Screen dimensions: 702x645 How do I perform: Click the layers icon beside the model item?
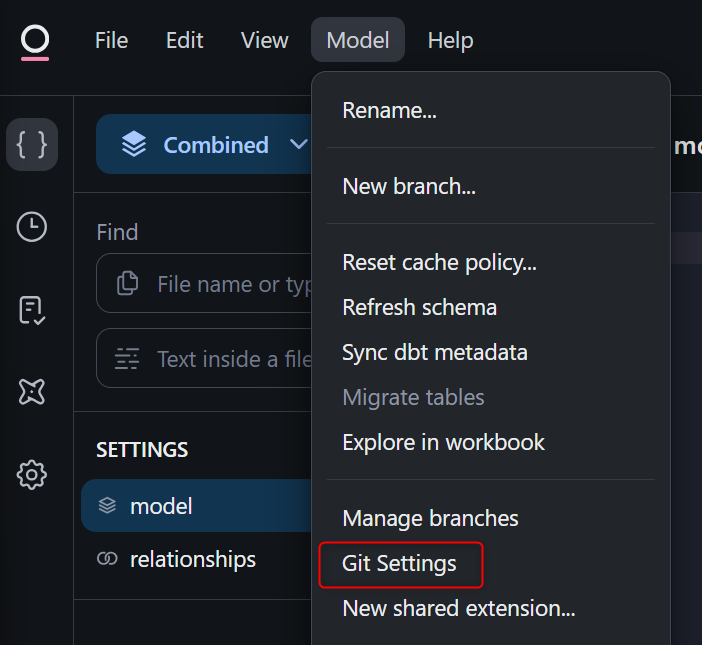107,506
